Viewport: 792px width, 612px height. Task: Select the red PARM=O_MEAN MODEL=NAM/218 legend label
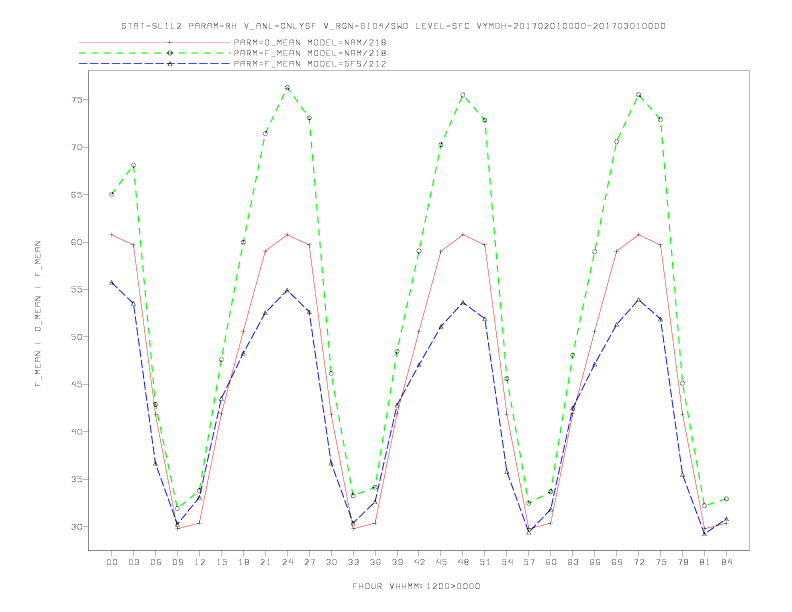pos(310,42)
